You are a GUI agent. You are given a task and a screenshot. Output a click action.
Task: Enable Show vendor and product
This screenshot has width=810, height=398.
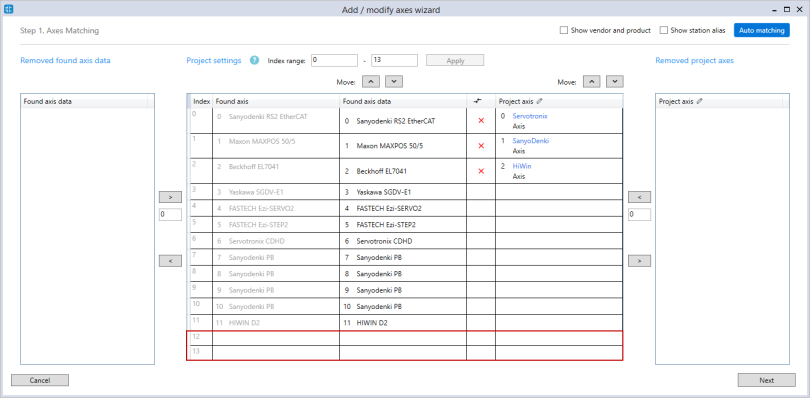pos(564,30)
